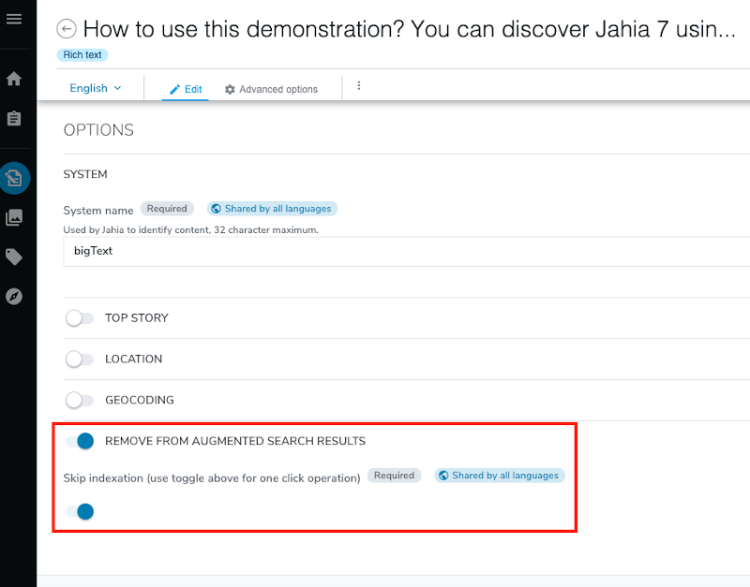Screen dimensions: 750x587
Task: Switch to the Edit tab
Action: (186, 89)
